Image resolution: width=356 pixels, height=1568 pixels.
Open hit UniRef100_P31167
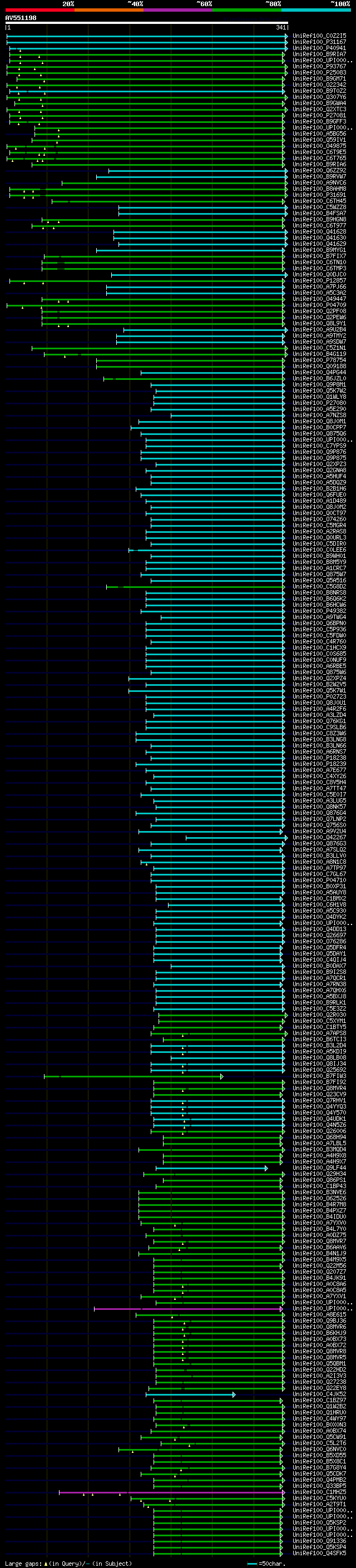(x=319, y=42)
